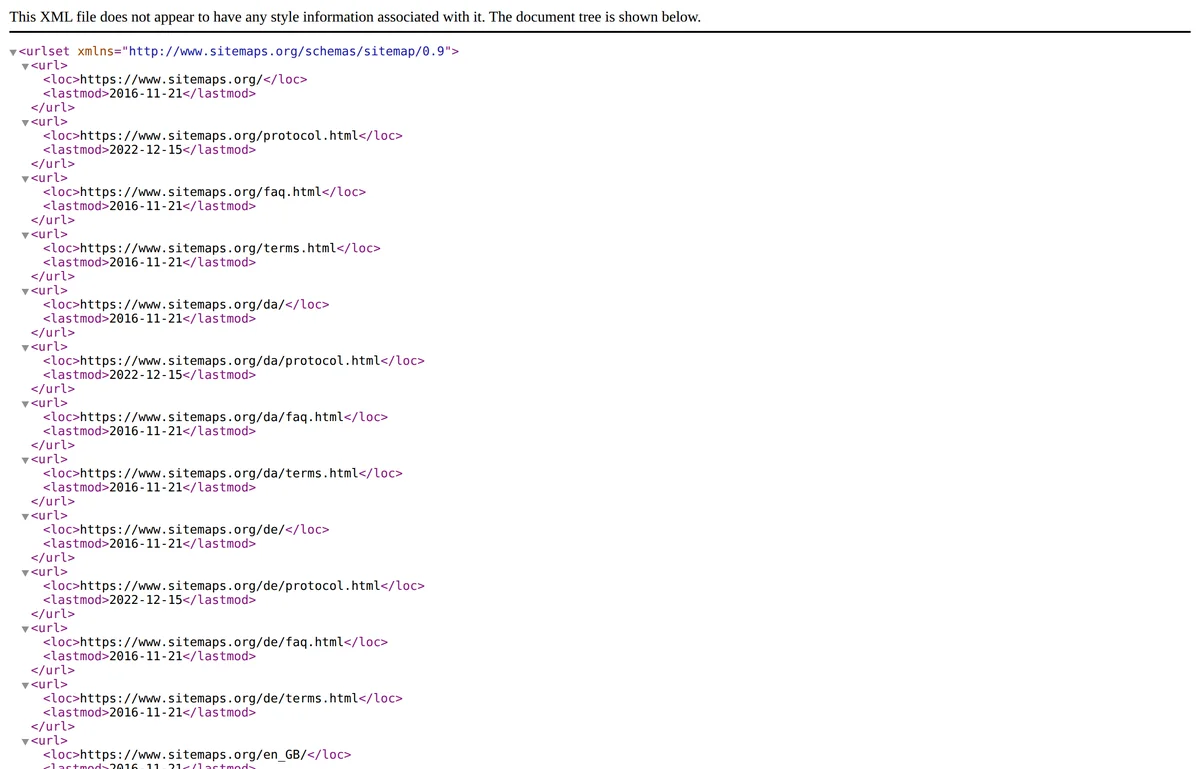The width and height of the screenshot is (1200, 769).
Task: Click loc text "https://www.sitemaps.org/de/"
Action: point(182,529)
